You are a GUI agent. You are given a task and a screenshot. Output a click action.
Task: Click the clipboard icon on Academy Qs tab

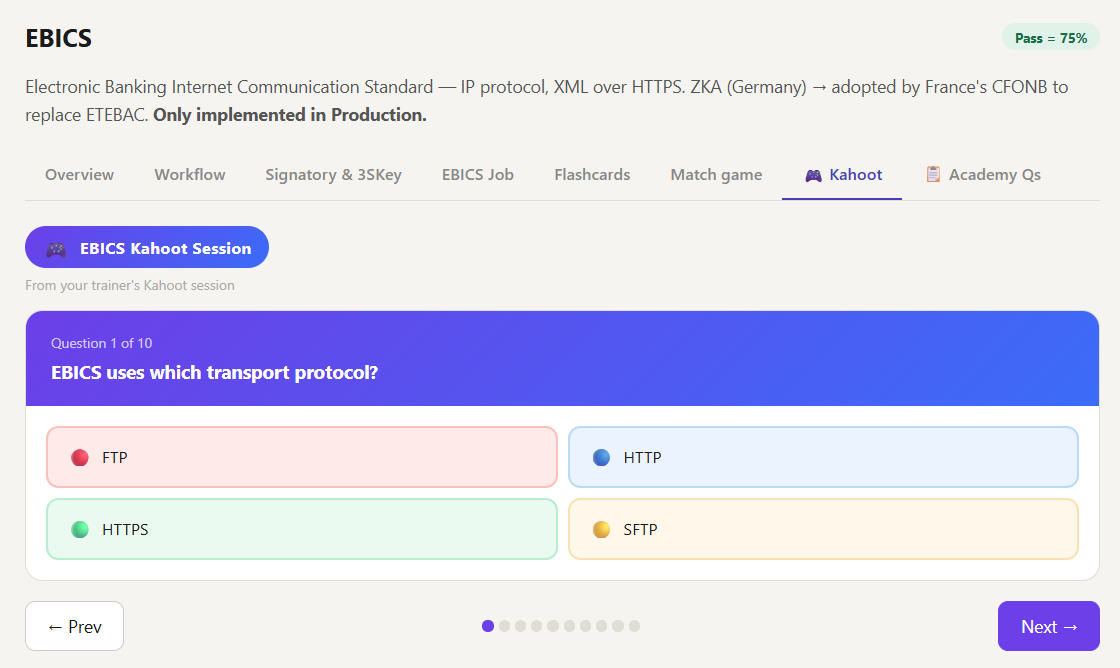[933, 174]
